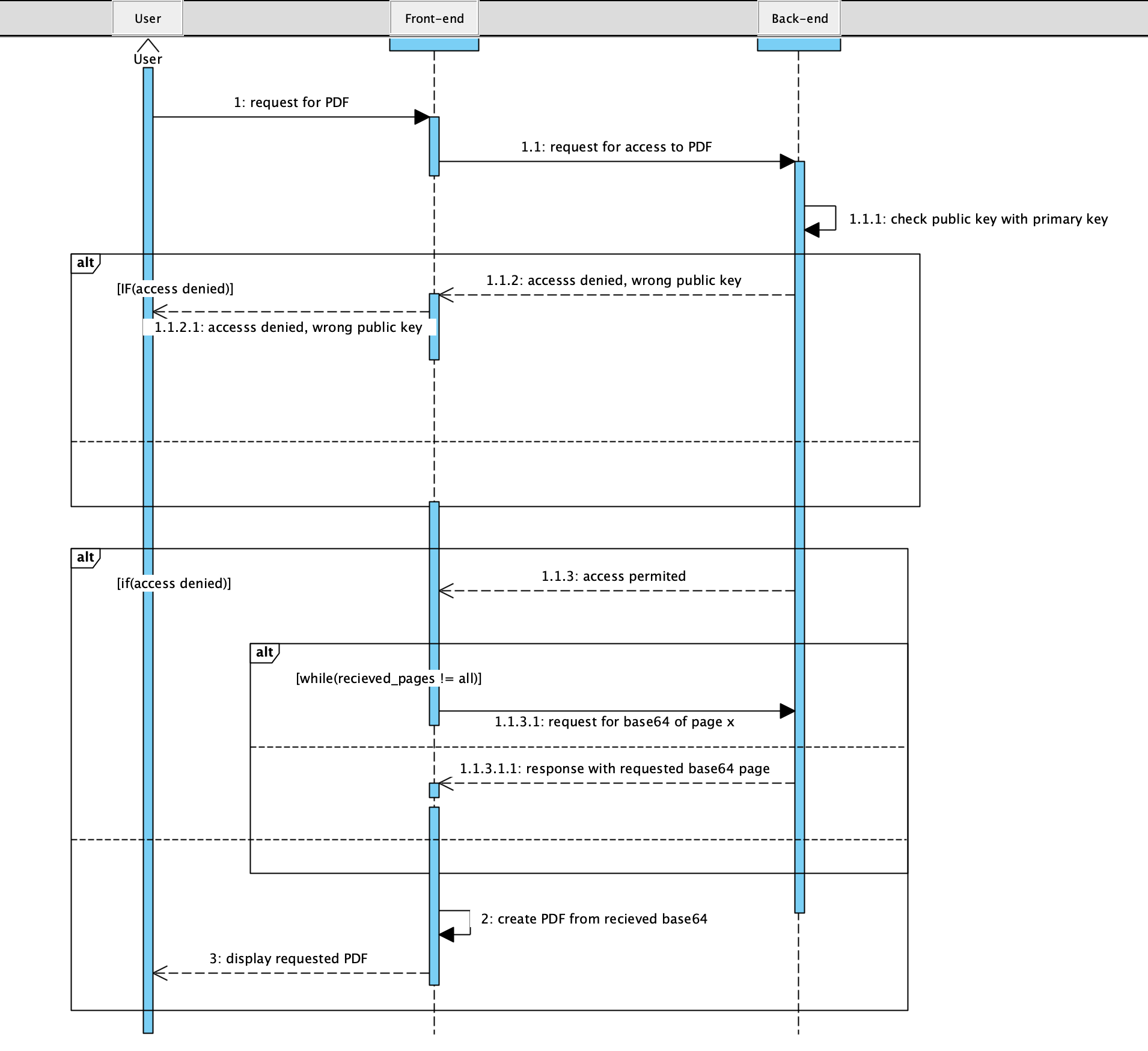Select the Back-end lifeline header box

click(x=799, y=18)
